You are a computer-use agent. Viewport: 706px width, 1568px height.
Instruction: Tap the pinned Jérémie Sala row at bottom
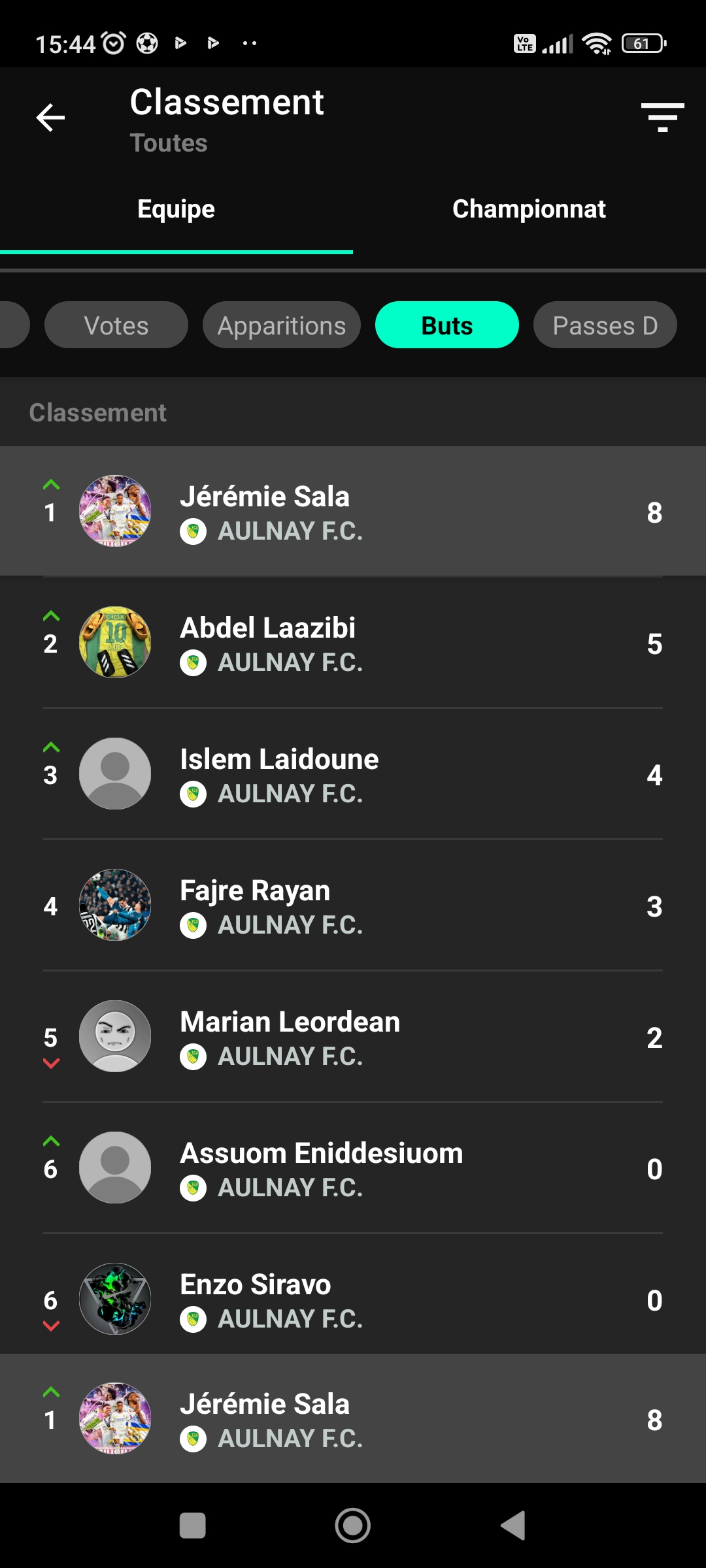[x=353, y=1418]
